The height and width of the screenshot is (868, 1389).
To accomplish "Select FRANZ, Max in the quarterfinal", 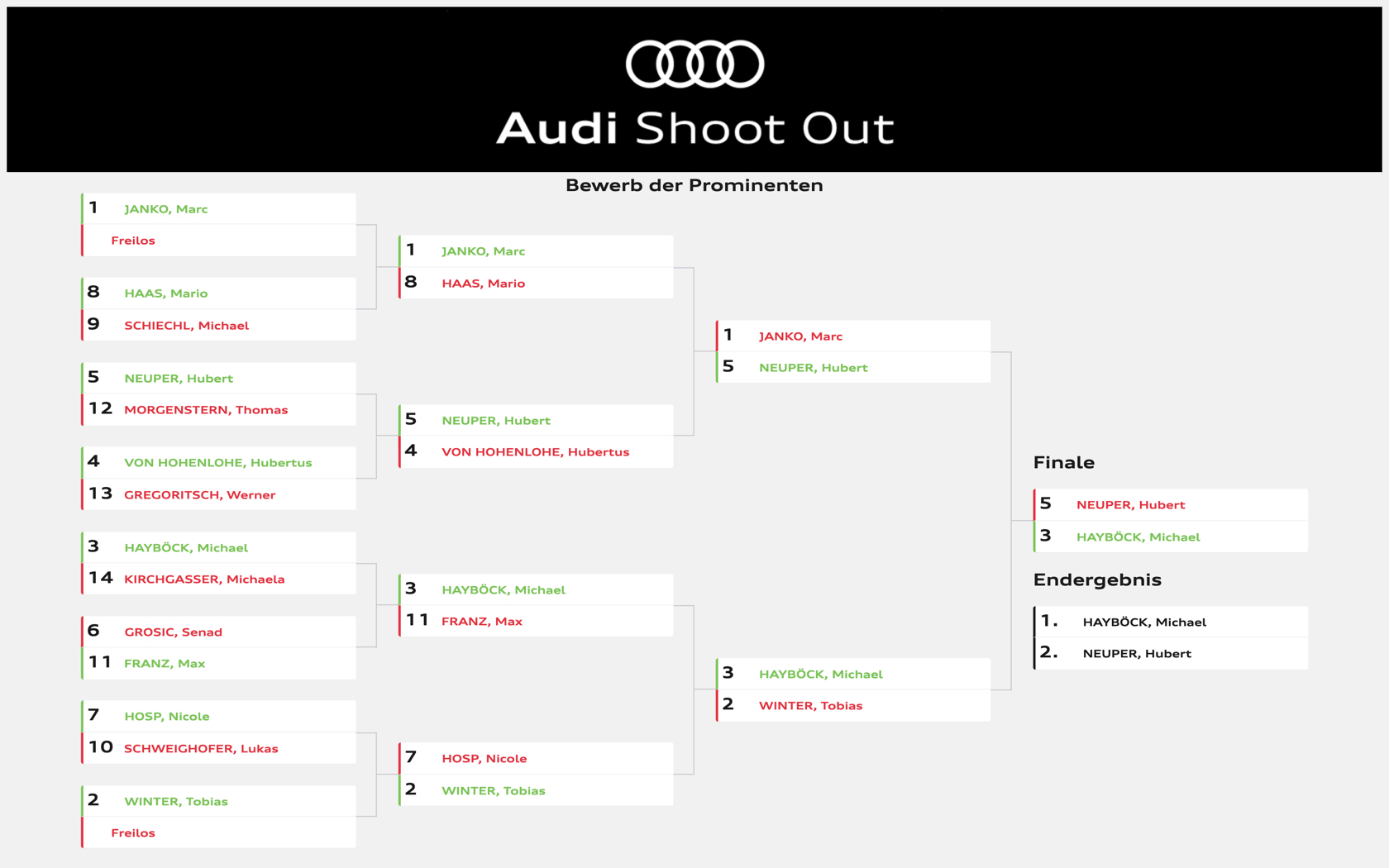I will tap(536, 621).
